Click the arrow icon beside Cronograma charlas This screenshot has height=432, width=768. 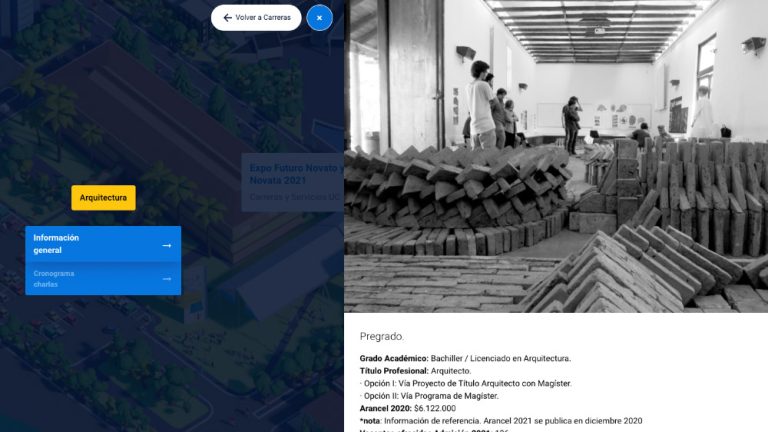click(x=167, y=279)
